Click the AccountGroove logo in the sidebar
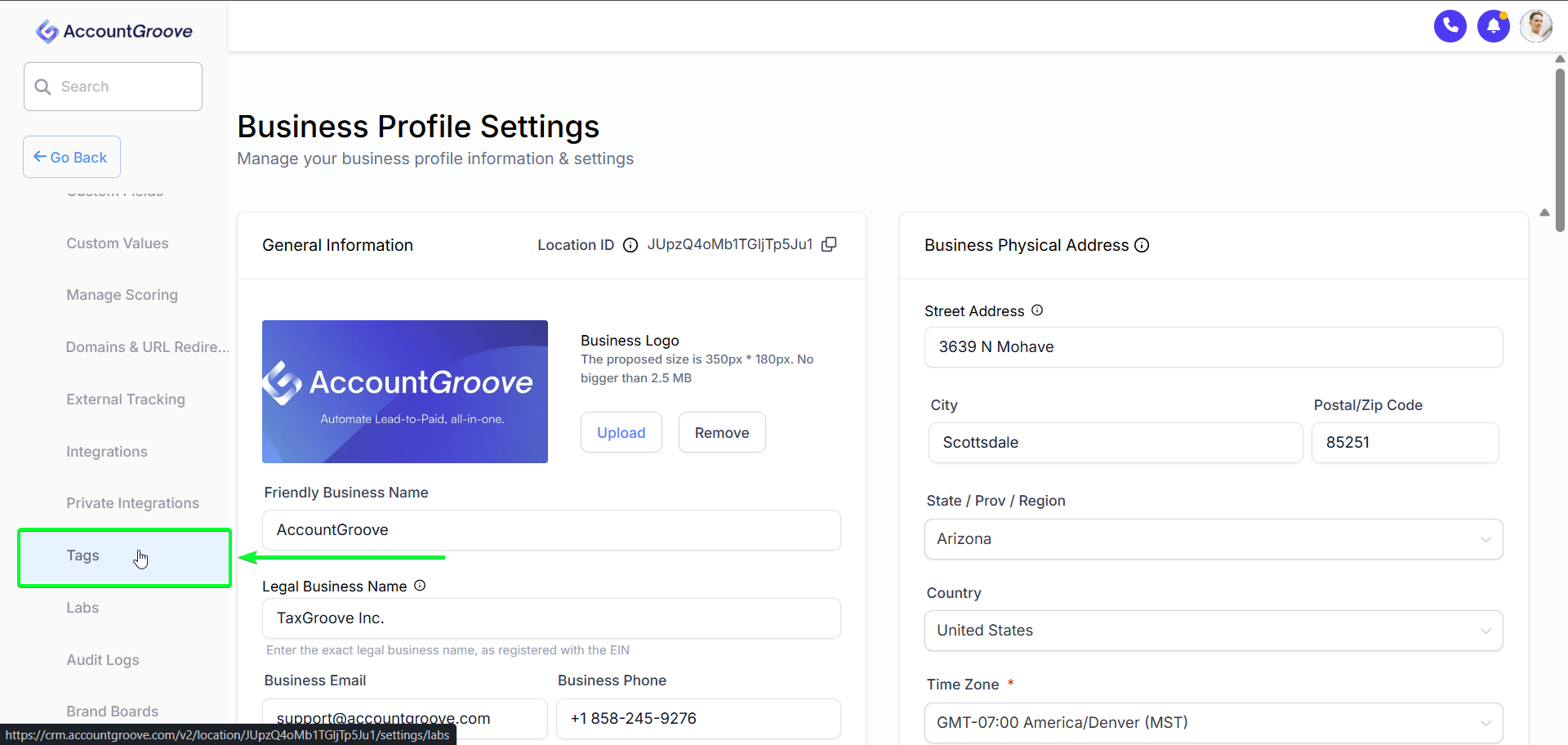 pos(114,31)
